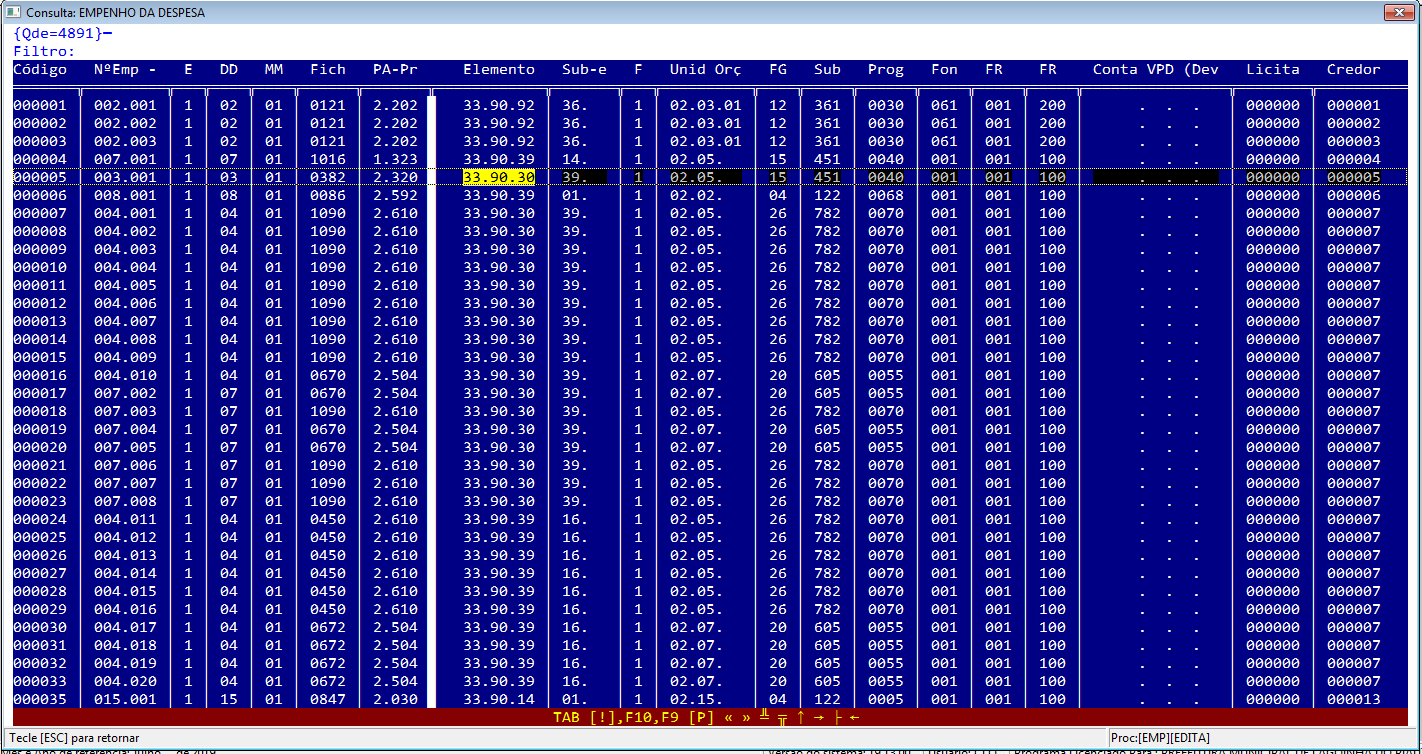Click Fich value 0086 in row 000006
The width and height of the screenshot is (1422, 754).
coord(328,196)
